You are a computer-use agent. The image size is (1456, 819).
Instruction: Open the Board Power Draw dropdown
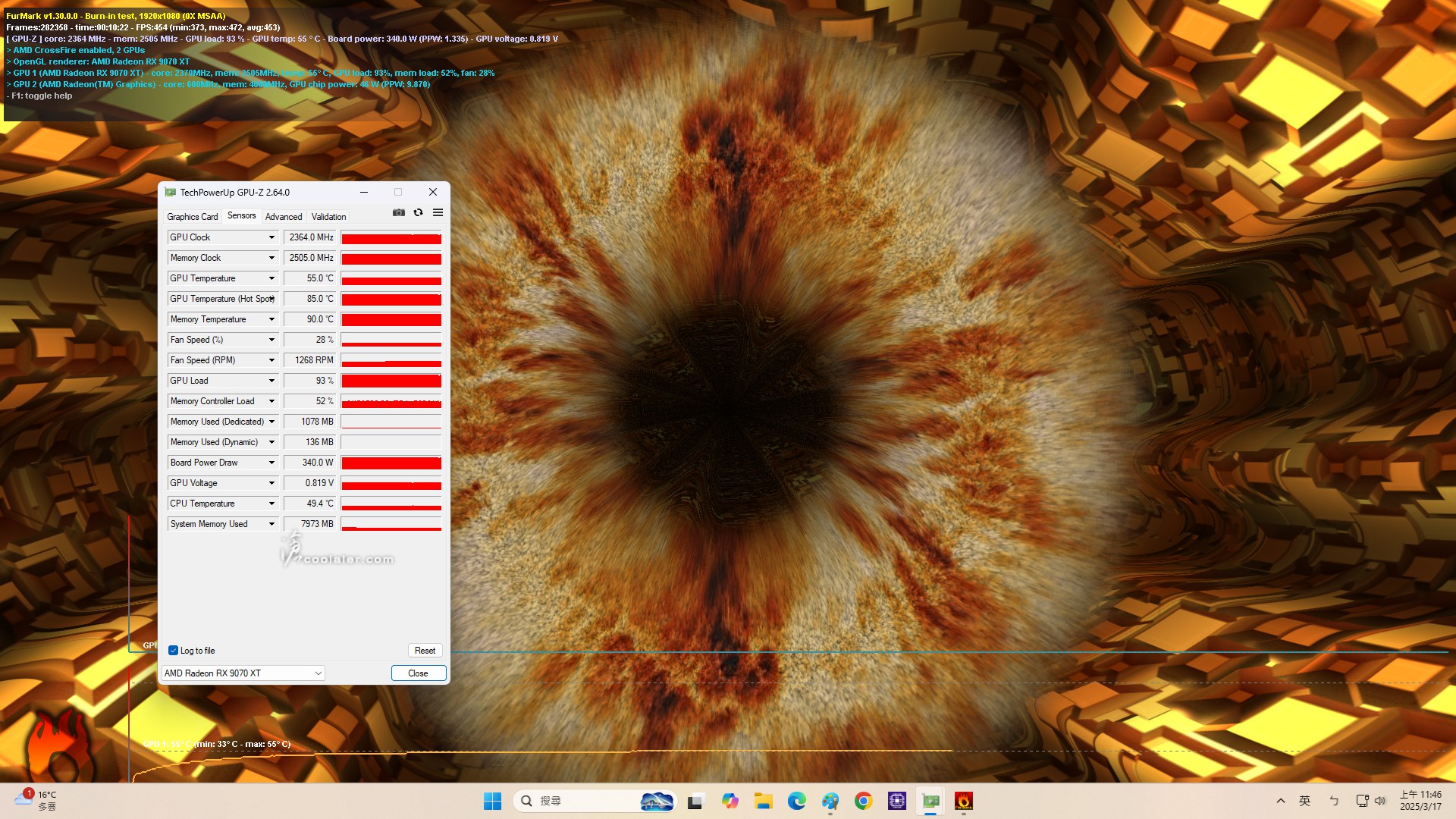point(271,463)
